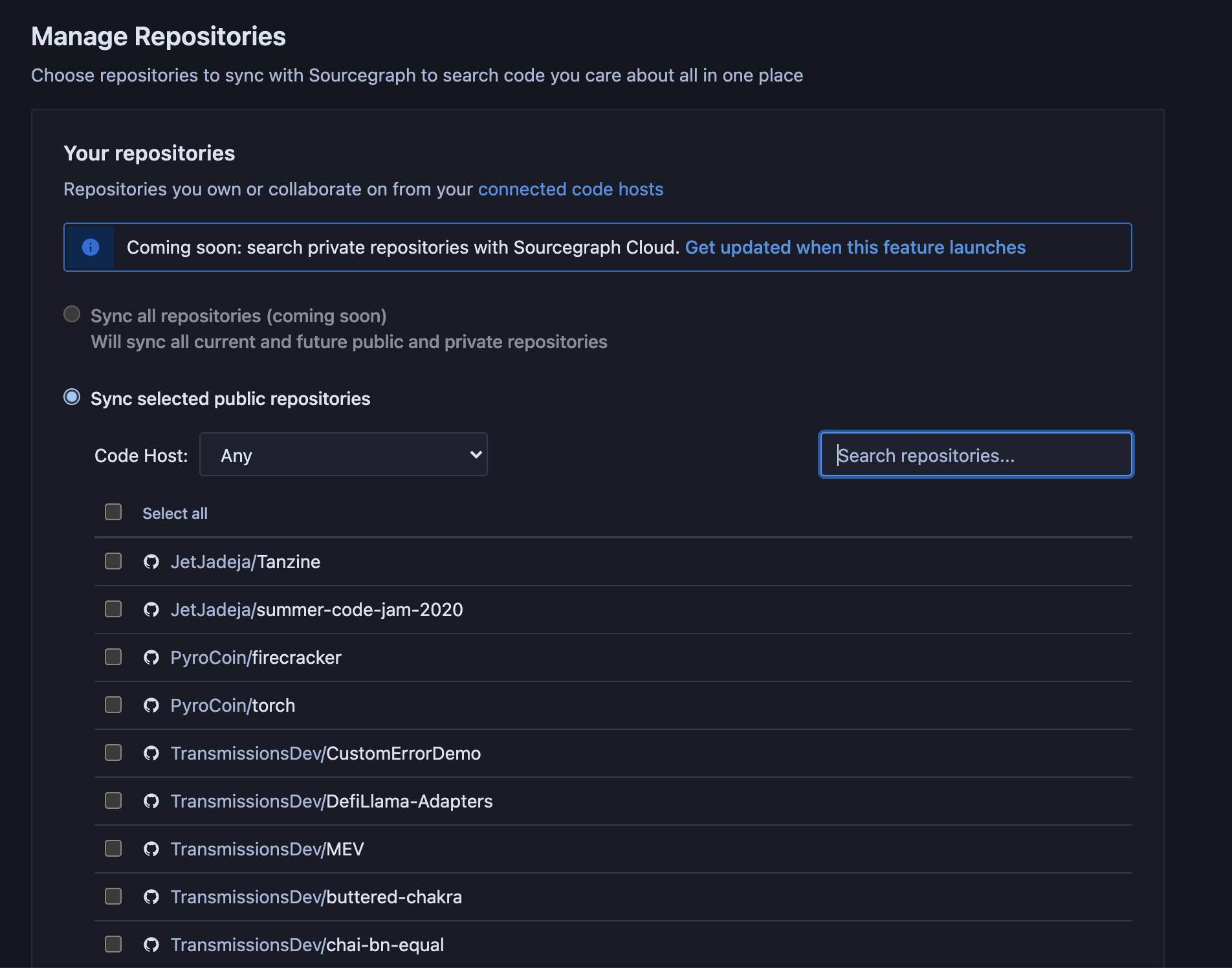
Task: Click the Your repositories heading
Action: point(149,153)
